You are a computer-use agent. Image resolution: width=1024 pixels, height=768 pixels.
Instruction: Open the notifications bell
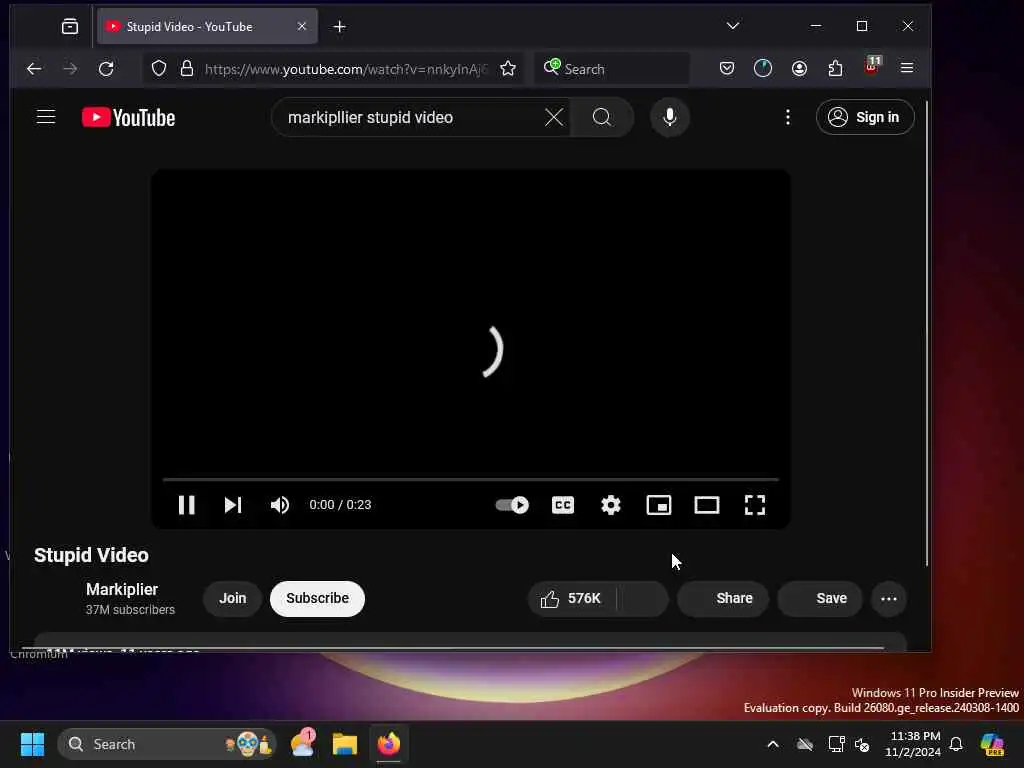tap(956, 744)
